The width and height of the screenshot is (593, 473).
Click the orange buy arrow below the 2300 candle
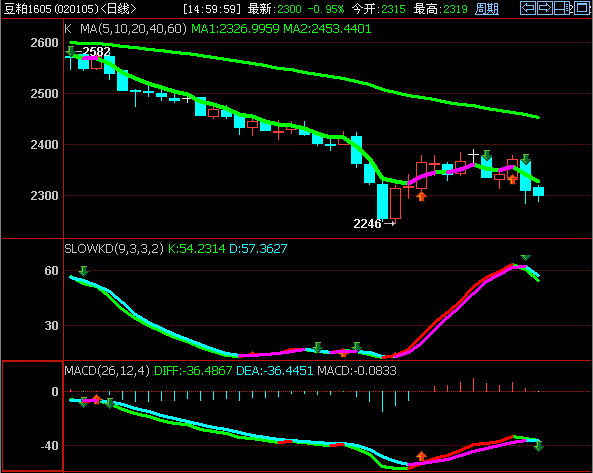pyautogui.click(x=421, y=196)
